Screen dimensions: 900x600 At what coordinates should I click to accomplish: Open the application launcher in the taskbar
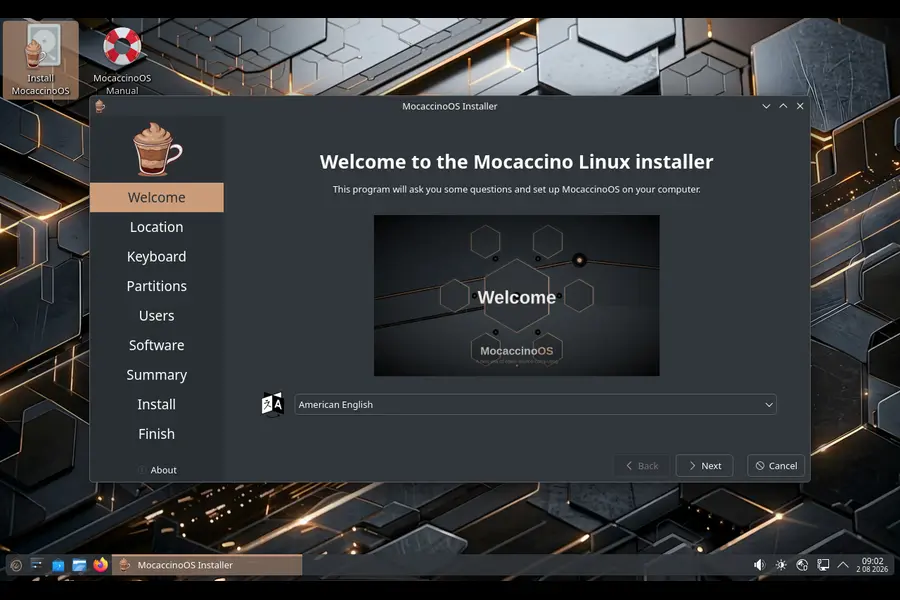point(16,565)
